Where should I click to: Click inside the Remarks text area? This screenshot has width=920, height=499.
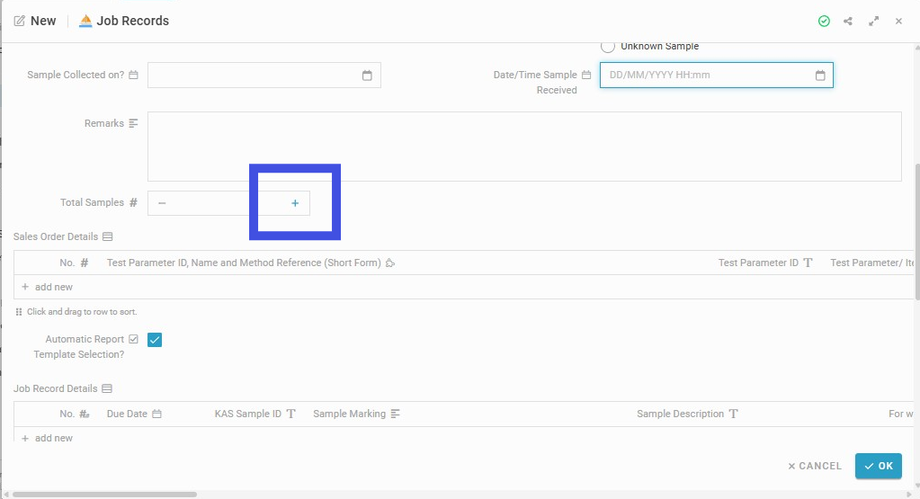click(x=525, y=146)
